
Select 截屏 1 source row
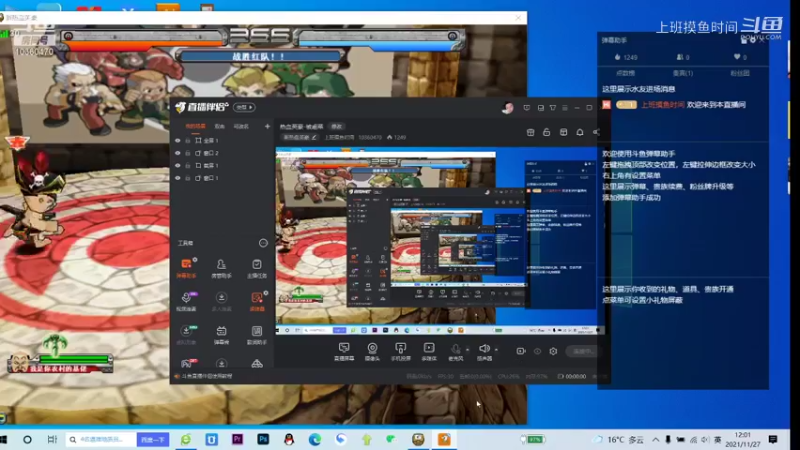[220, 166]
